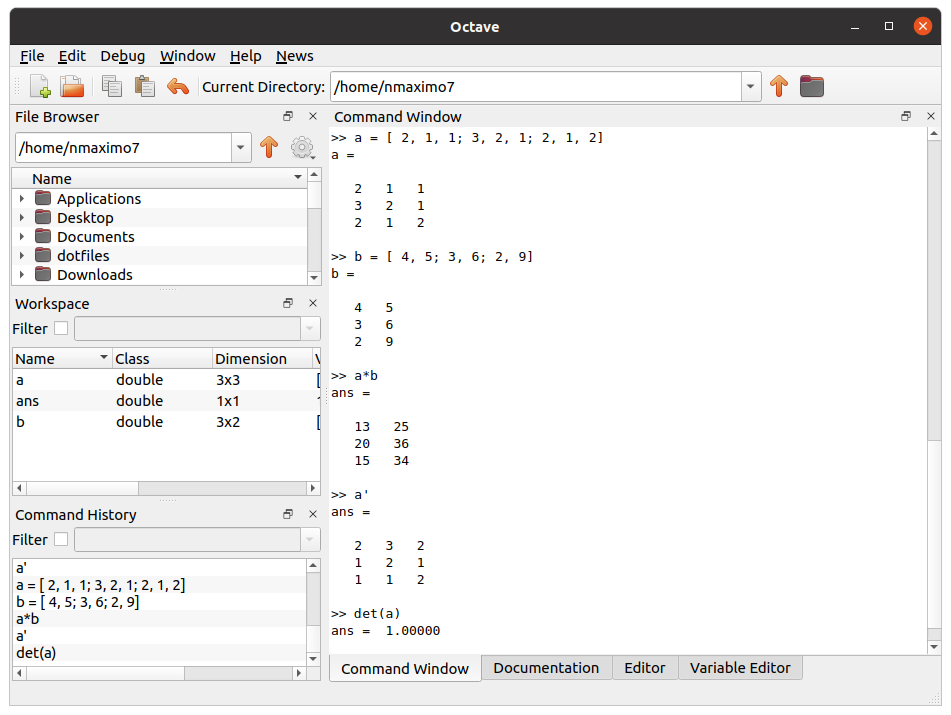951x715 pixels.
Task: Switch to the Documentation tab
Action: pos(546,667)
